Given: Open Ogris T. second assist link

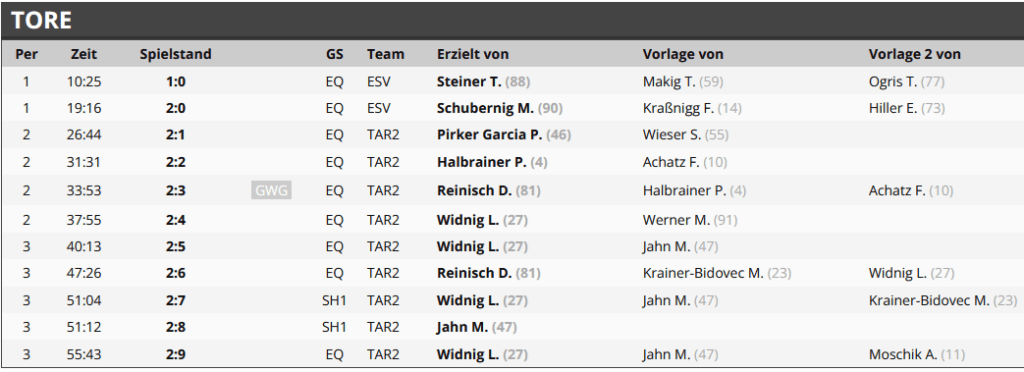Looking at the screenshot, I should pyautogui.click(x=893, y=82).
